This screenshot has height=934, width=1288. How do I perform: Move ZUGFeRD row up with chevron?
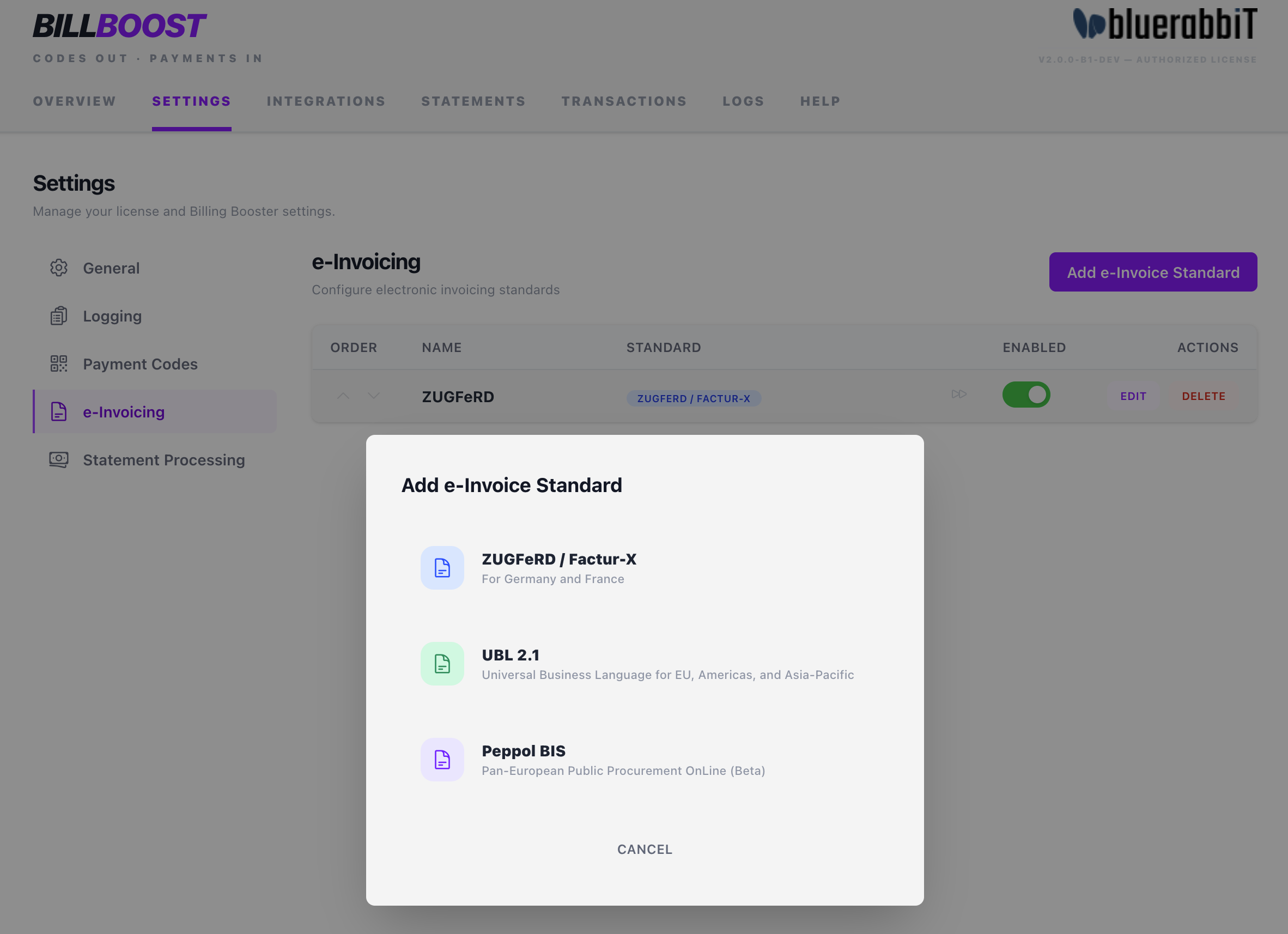click(343, 396)
